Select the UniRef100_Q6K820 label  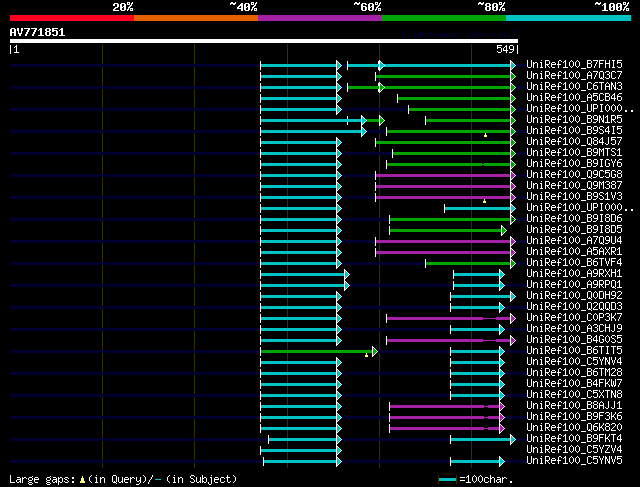(x=574, y=428)
